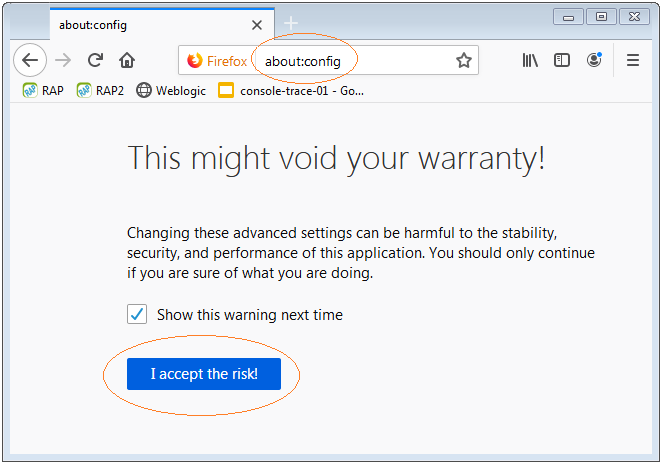Show the sidebars panel
Screen dimensions: 662x464
(562, 60)
